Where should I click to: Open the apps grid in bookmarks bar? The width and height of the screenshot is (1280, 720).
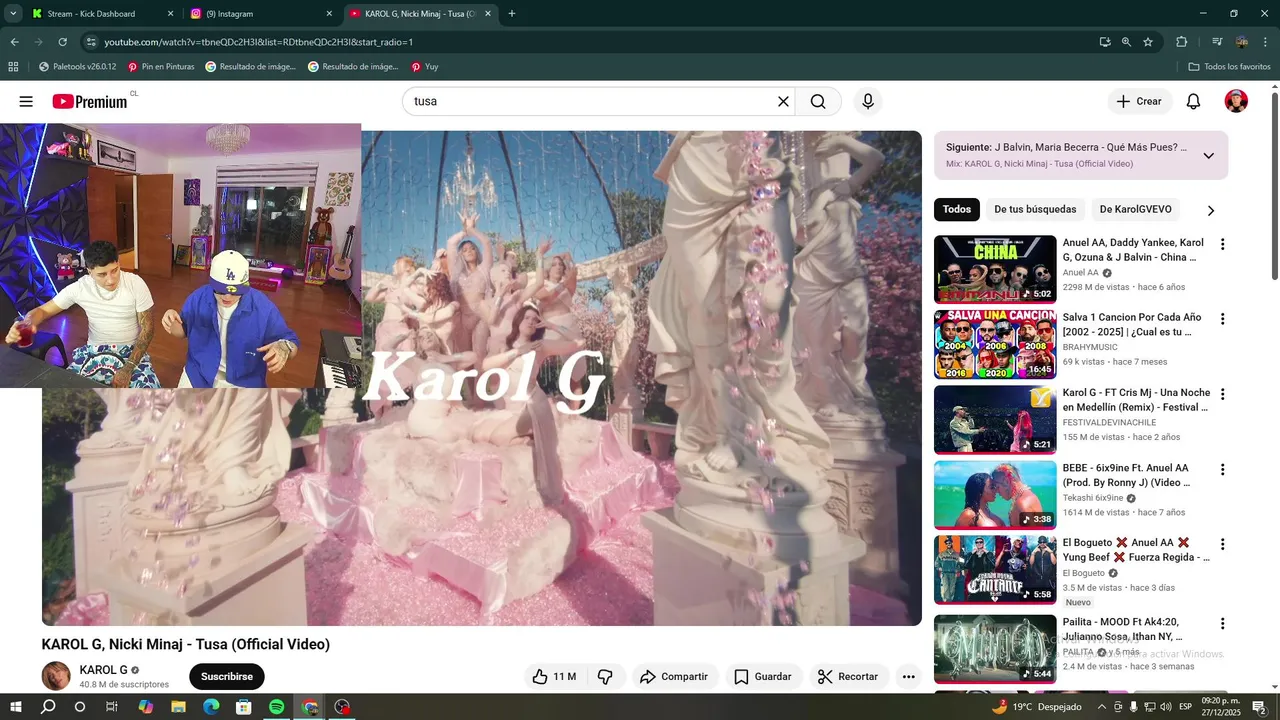tap(13, 67)
